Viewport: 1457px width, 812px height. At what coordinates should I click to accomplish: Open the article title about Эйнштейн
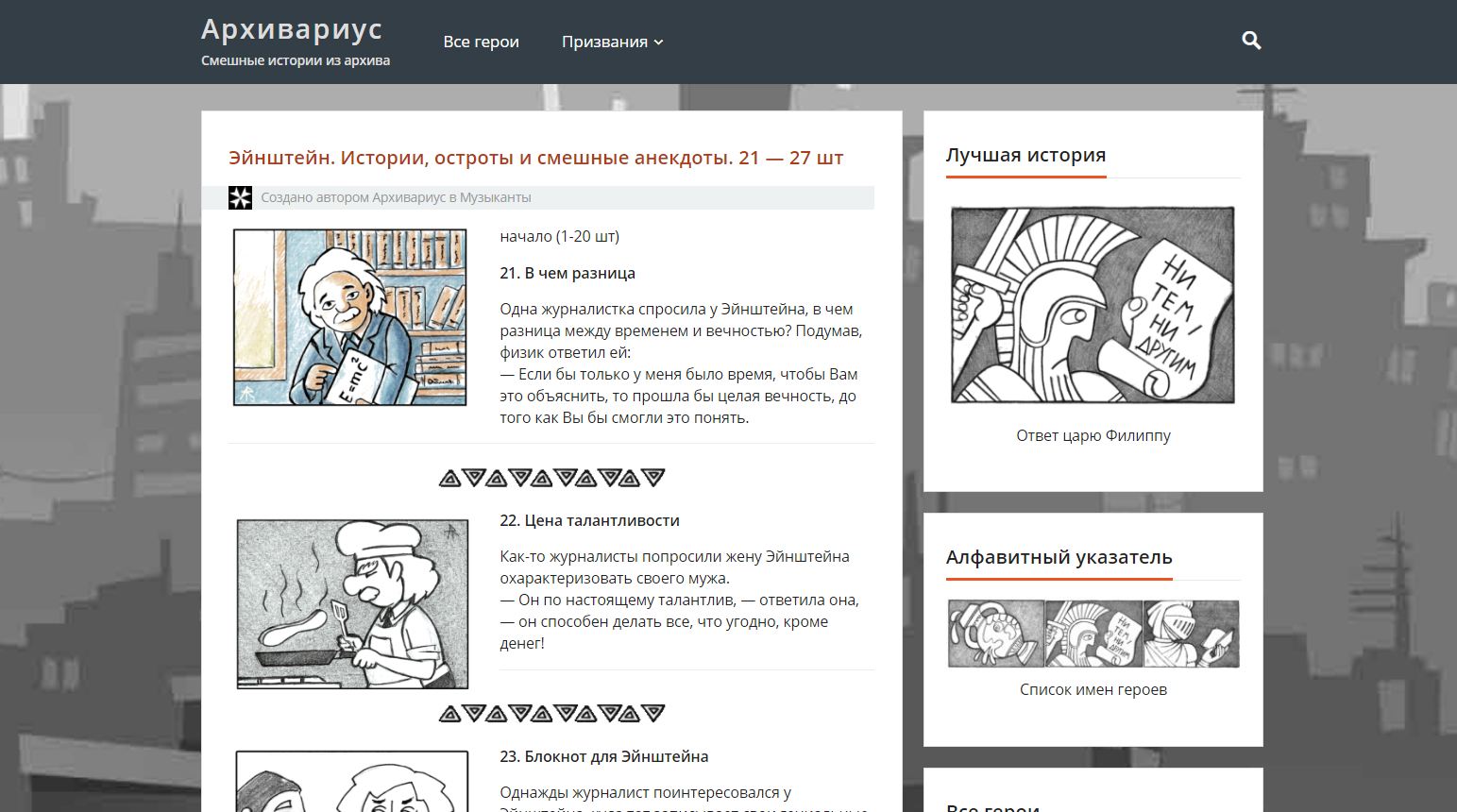535,158
